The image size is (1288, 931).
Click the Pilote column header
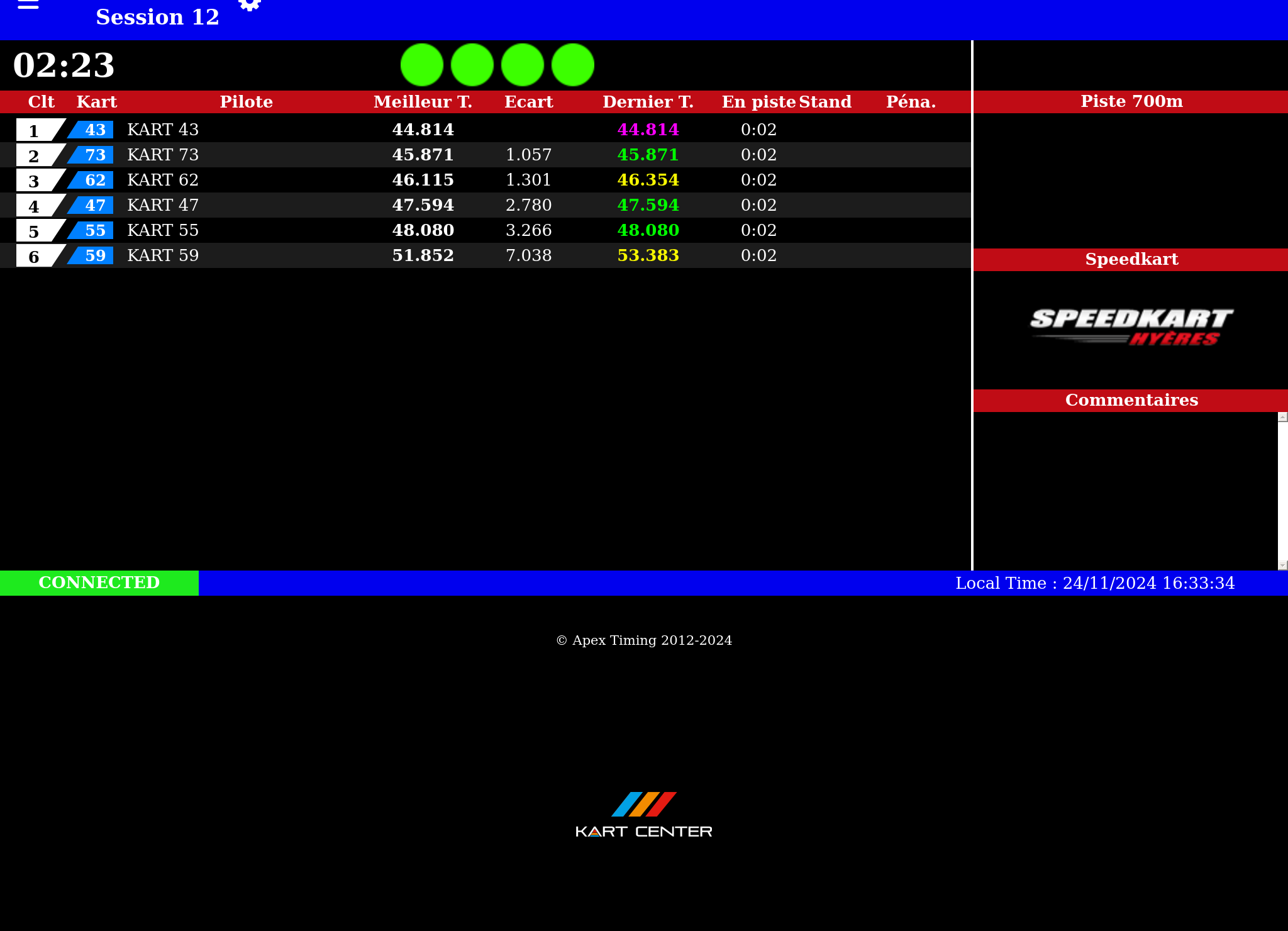coord(246,102)
